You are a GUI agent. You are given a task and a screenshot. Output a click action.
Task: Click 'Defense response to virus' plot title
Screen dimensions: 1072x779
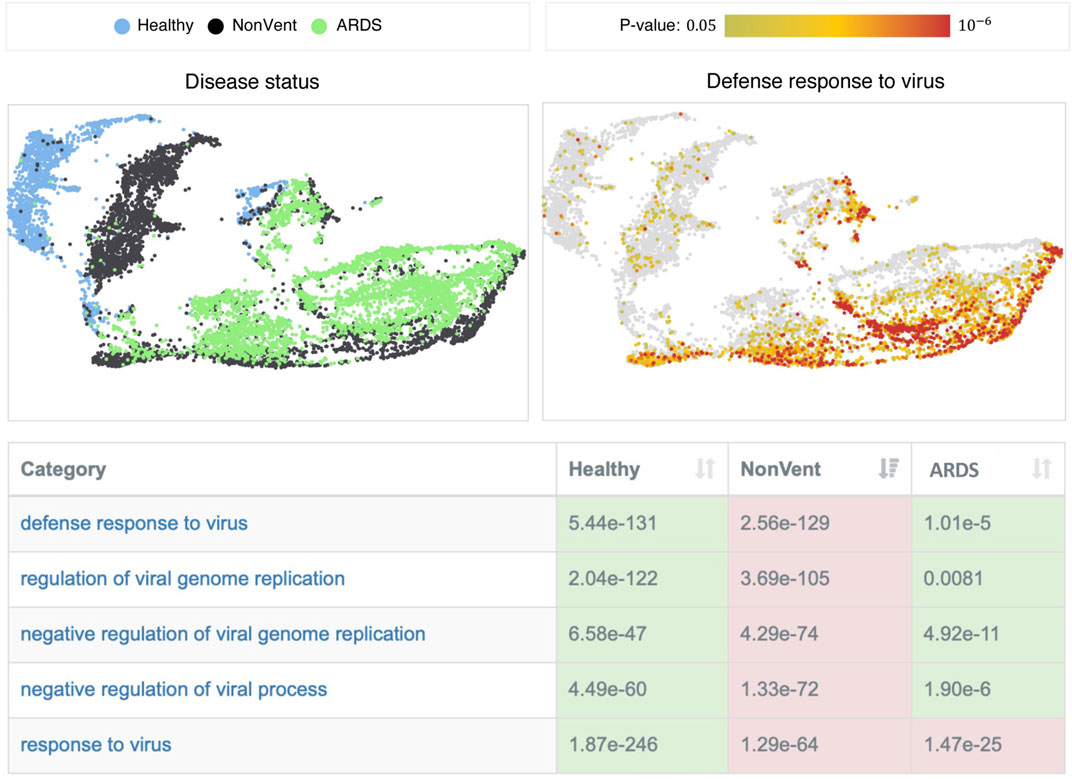[825, 81]
